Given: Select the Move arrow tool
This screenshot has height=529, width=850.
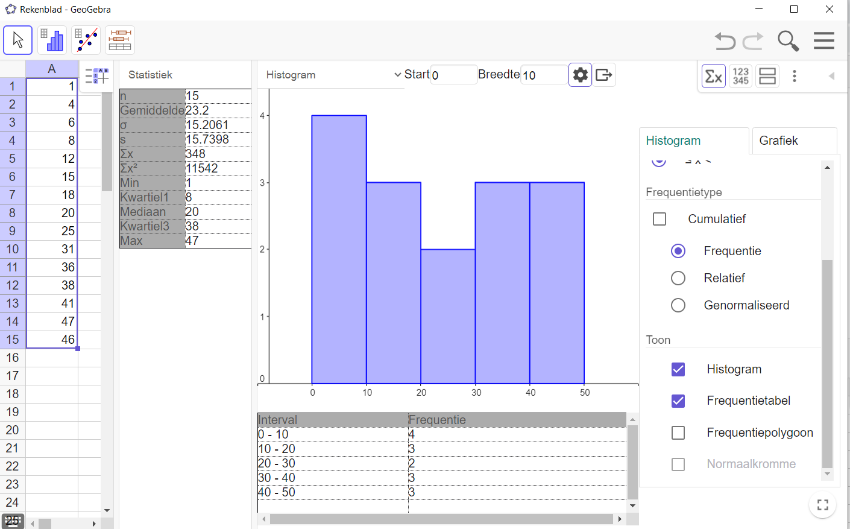Looking at the screenshot, I should point(18,40).
